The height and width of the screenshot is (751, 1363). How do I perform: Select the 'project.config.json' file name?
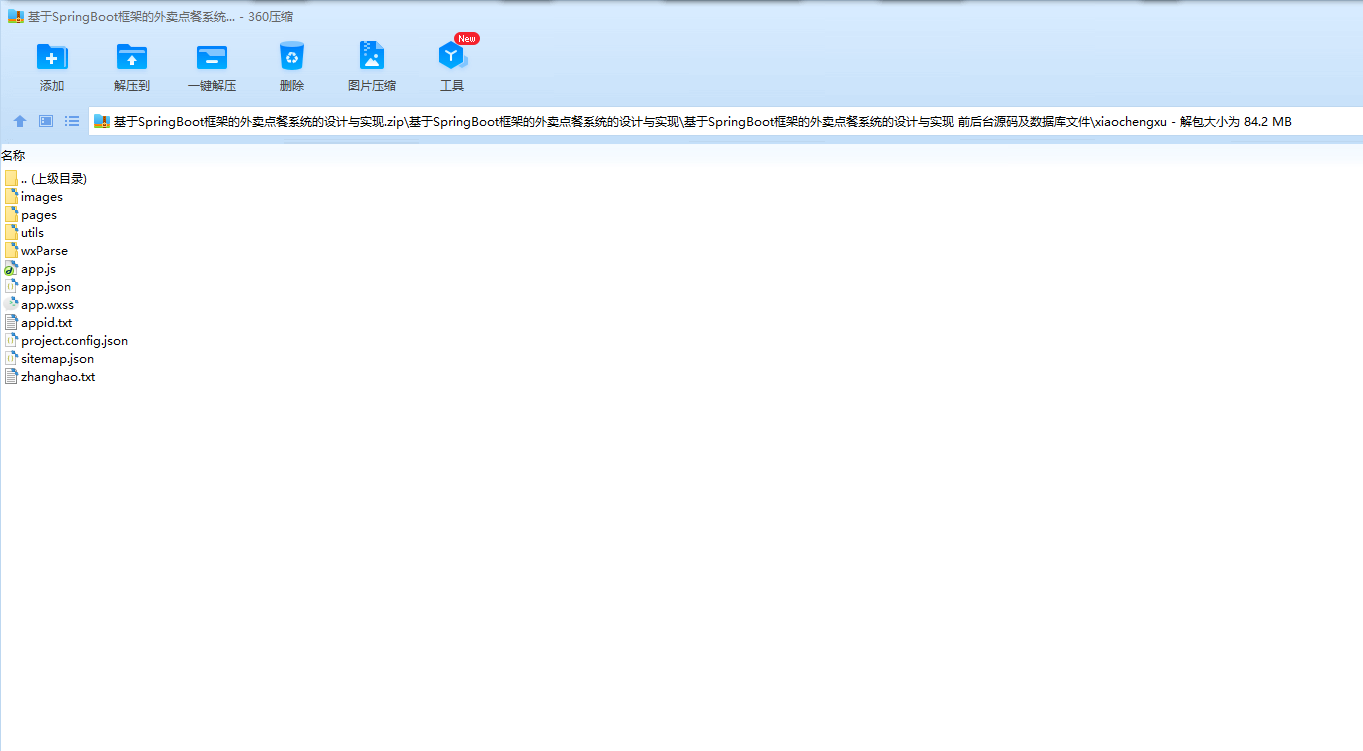click(74, 341)
